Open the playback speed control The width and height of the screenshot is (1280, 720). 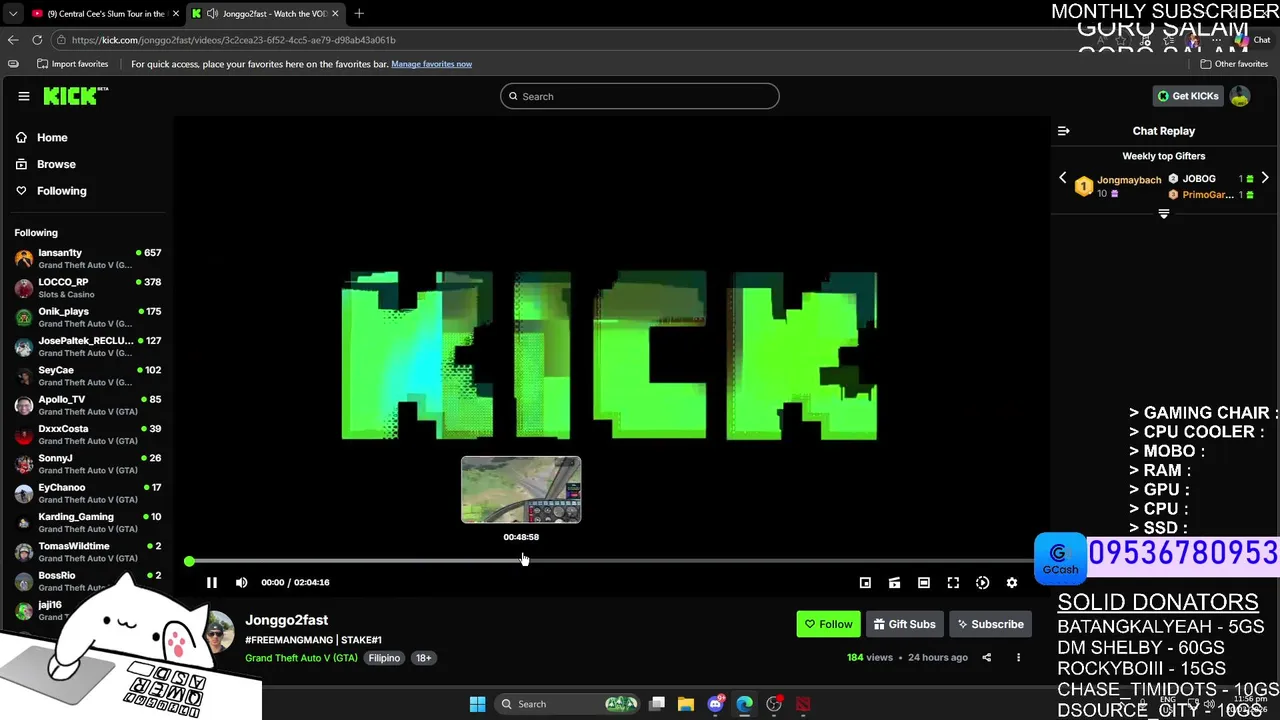pos(982,582)
